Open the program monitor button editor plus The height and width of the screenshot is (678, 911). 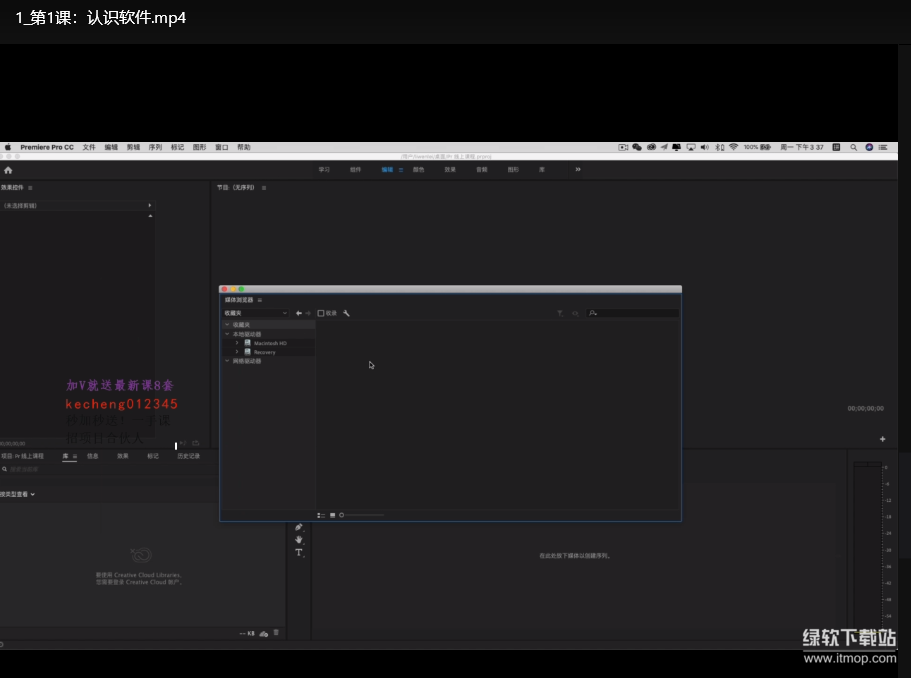pyautogui.click(x=883, y=439)
